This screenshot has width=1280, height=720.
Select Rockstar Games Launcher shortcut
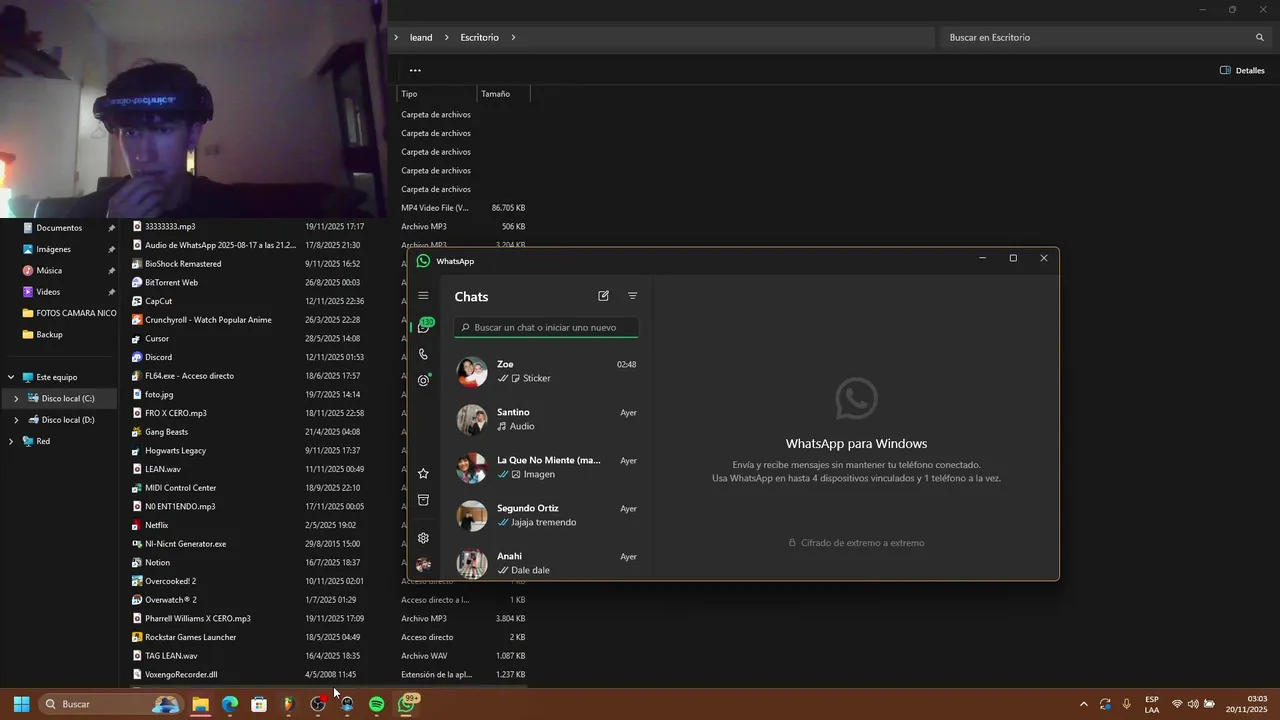pyautogui.click(x=190, y=637)
